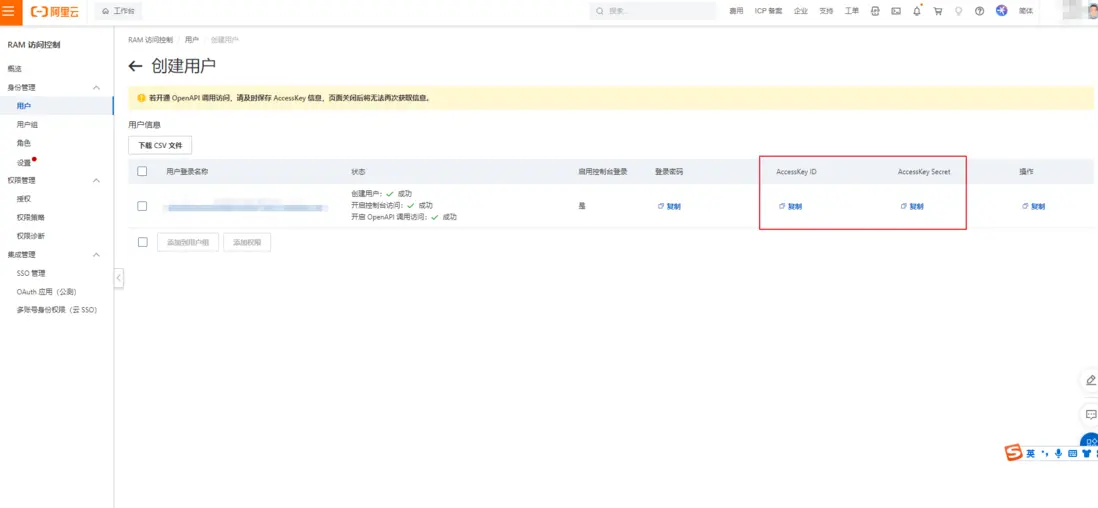Image resolution: width=1098 pixels, height=508 pixels.
Task: Check the user row checkbox
Action: click(x=142, y=206)
